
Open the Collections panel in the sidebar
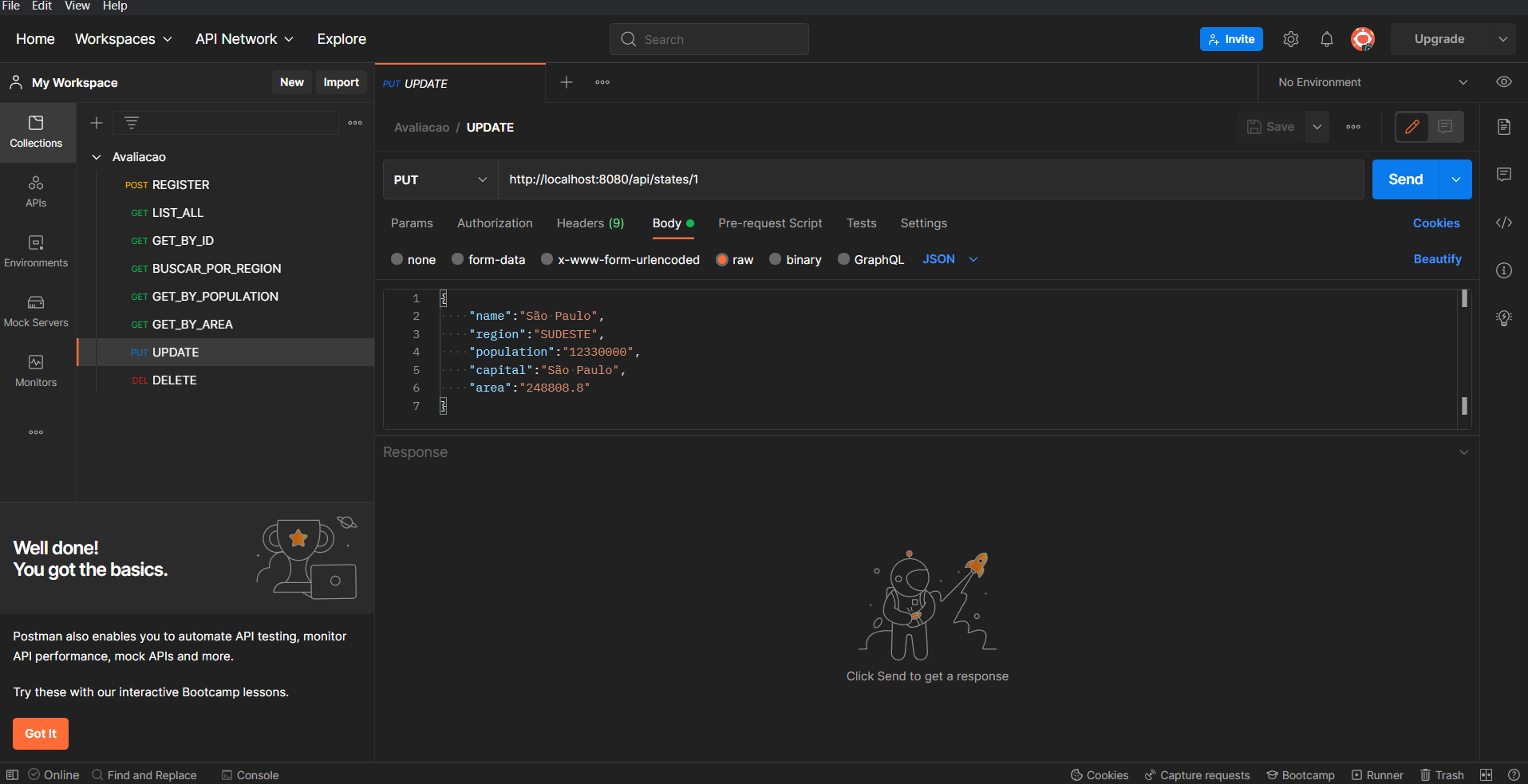pos(36,132)
